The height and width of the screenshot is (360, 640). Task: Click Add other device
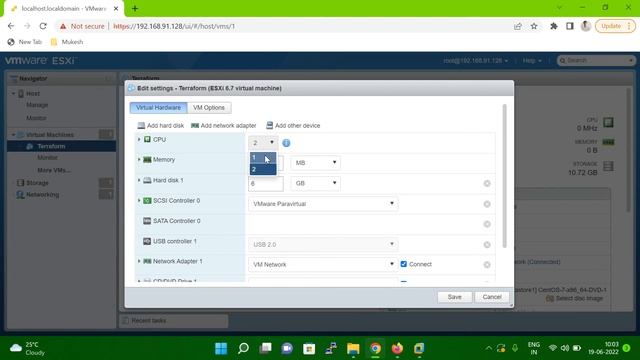293,125
